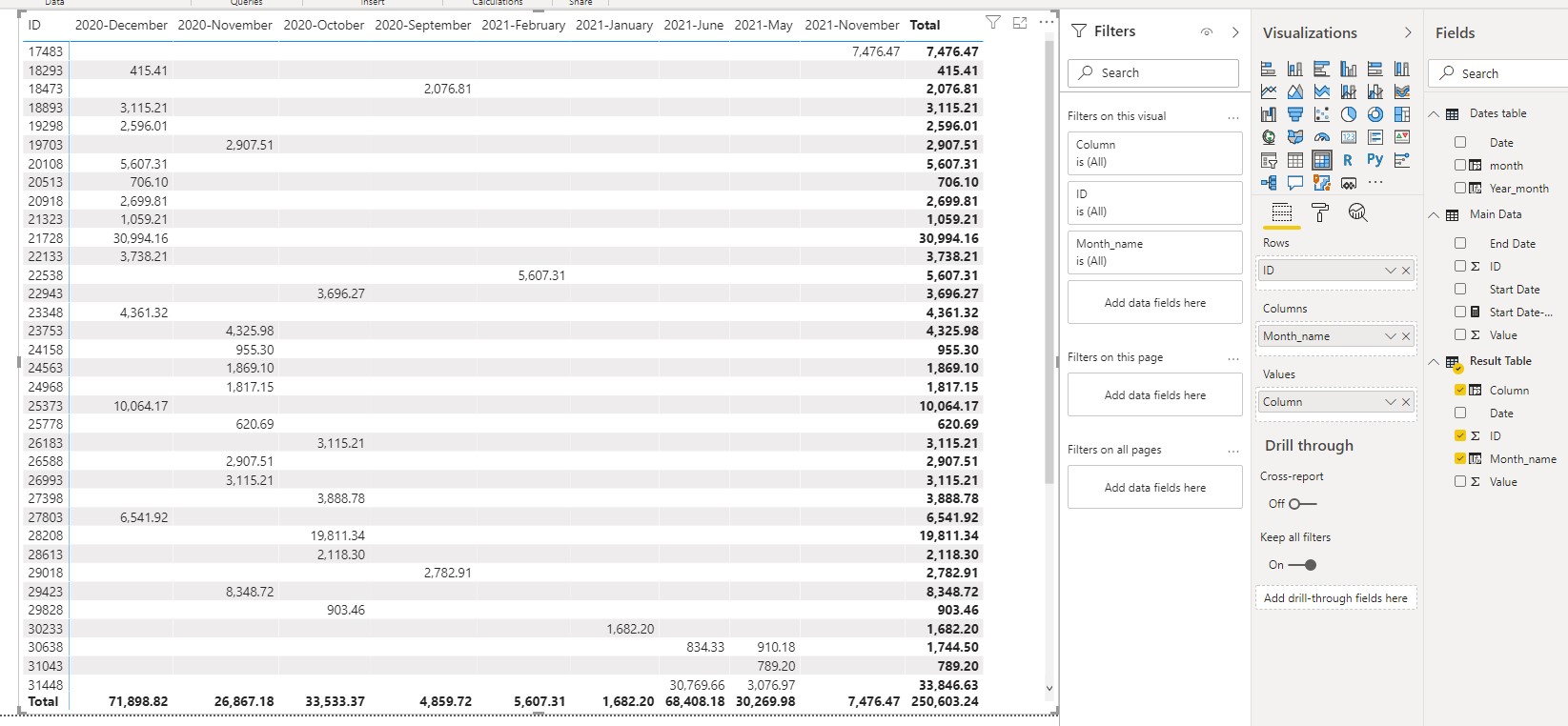1568x726 pixels.
Task: Select the Python visual icon
Action: pyautogui.click(x=1375, y=160)
